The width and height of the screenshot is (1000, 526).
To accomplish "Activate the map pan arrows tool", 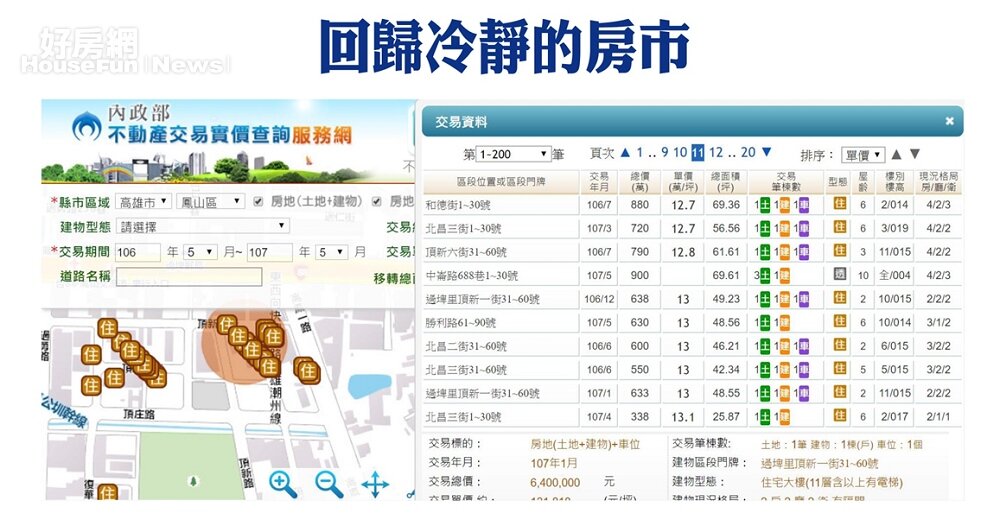I will [375, 485].
